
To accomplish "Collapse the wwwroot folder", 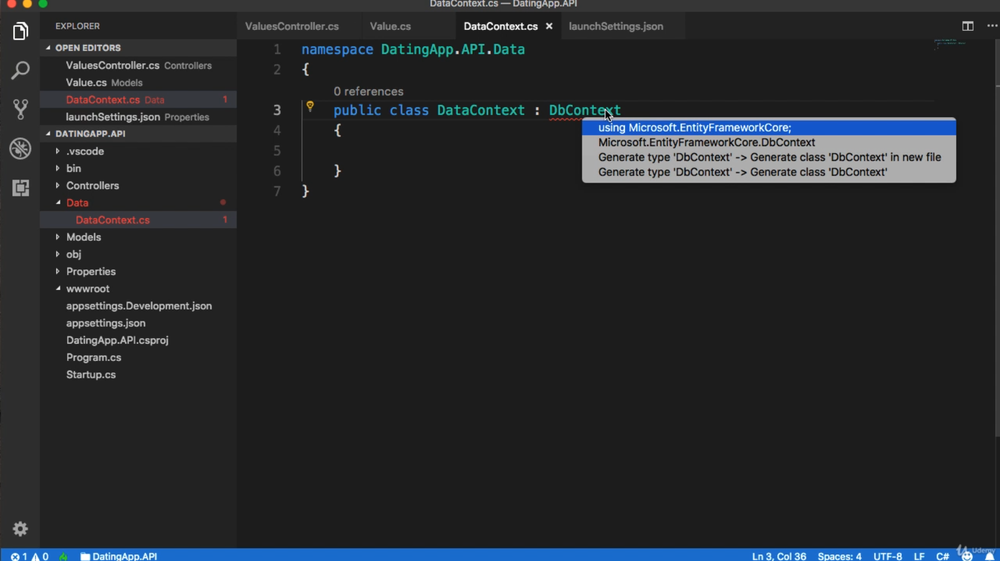I will click(x=57, y=289).
